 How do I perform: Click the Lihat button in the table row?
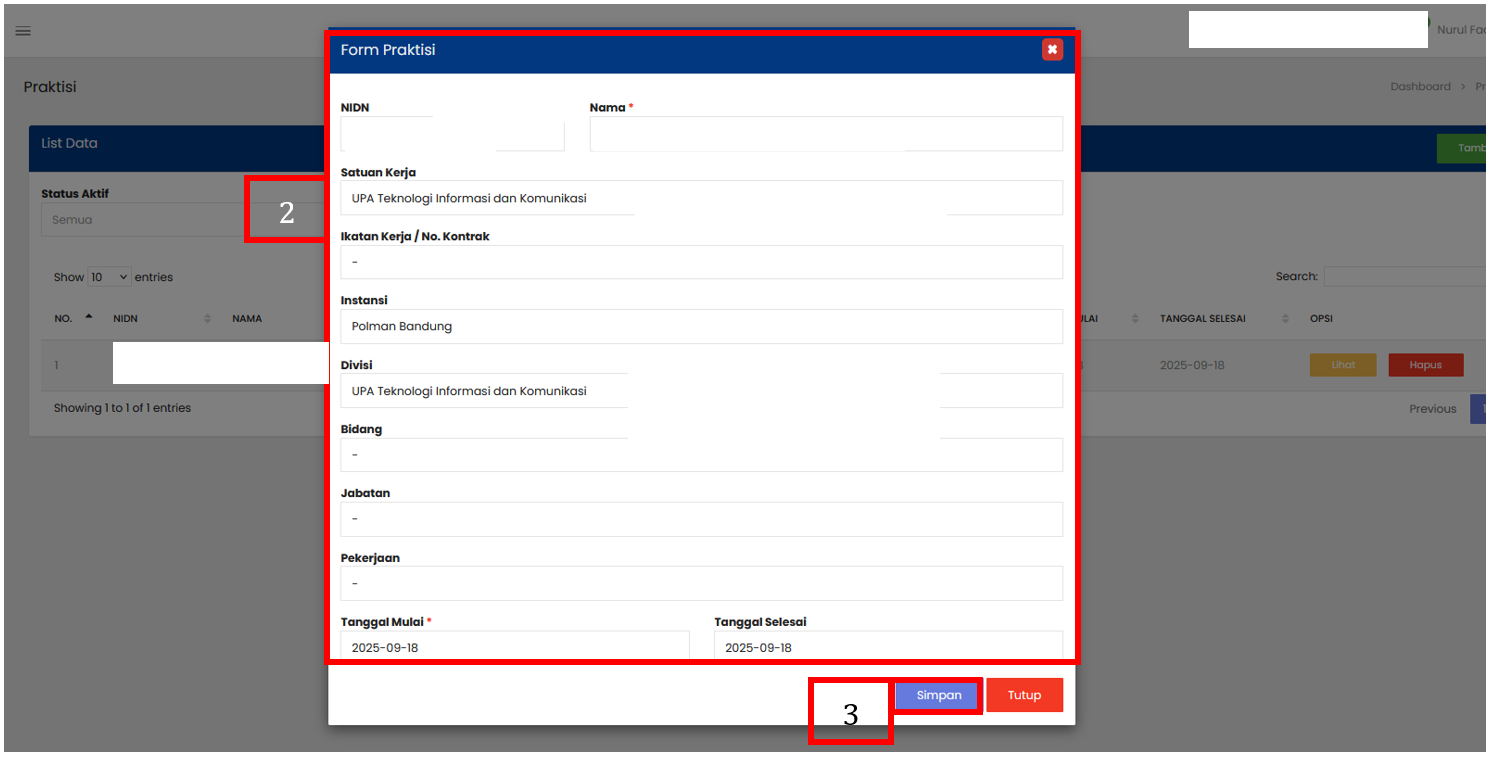(x=1342, y=365)
